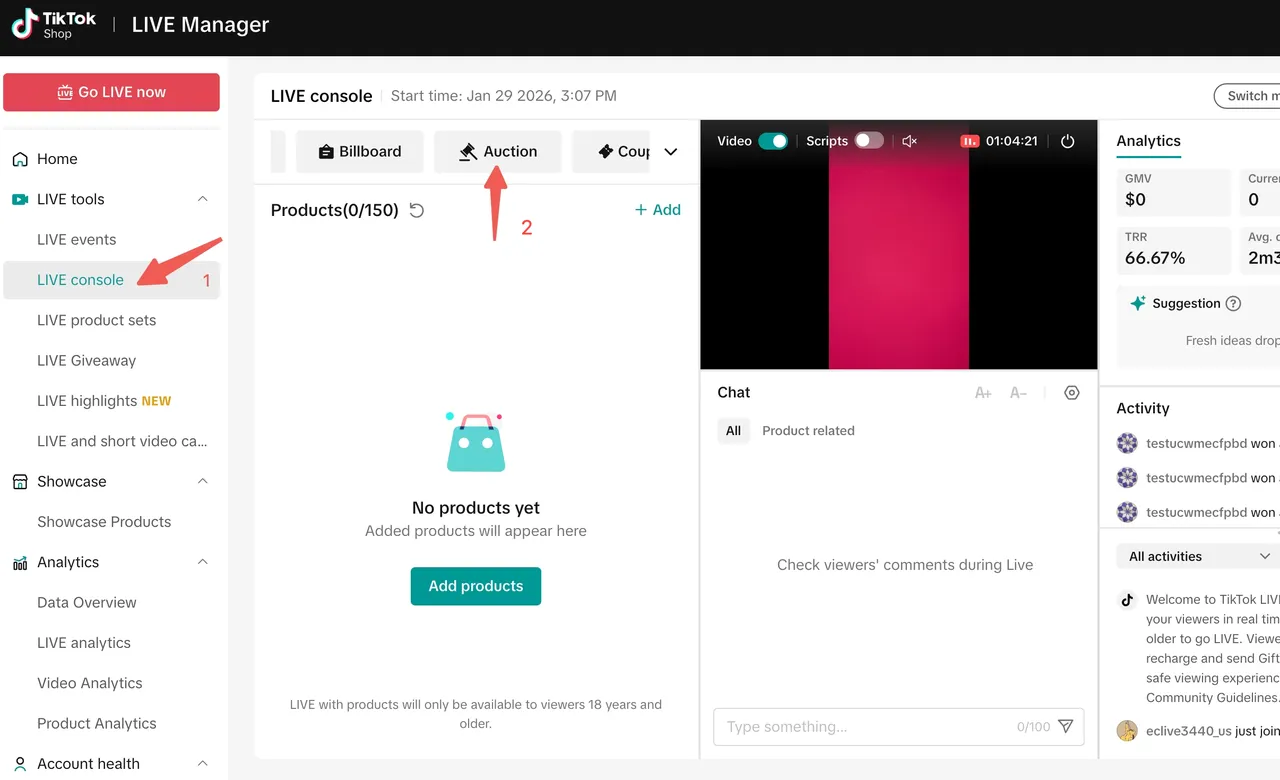Collapse the Showcase section
1280x780 pixels.
(203, 481)
